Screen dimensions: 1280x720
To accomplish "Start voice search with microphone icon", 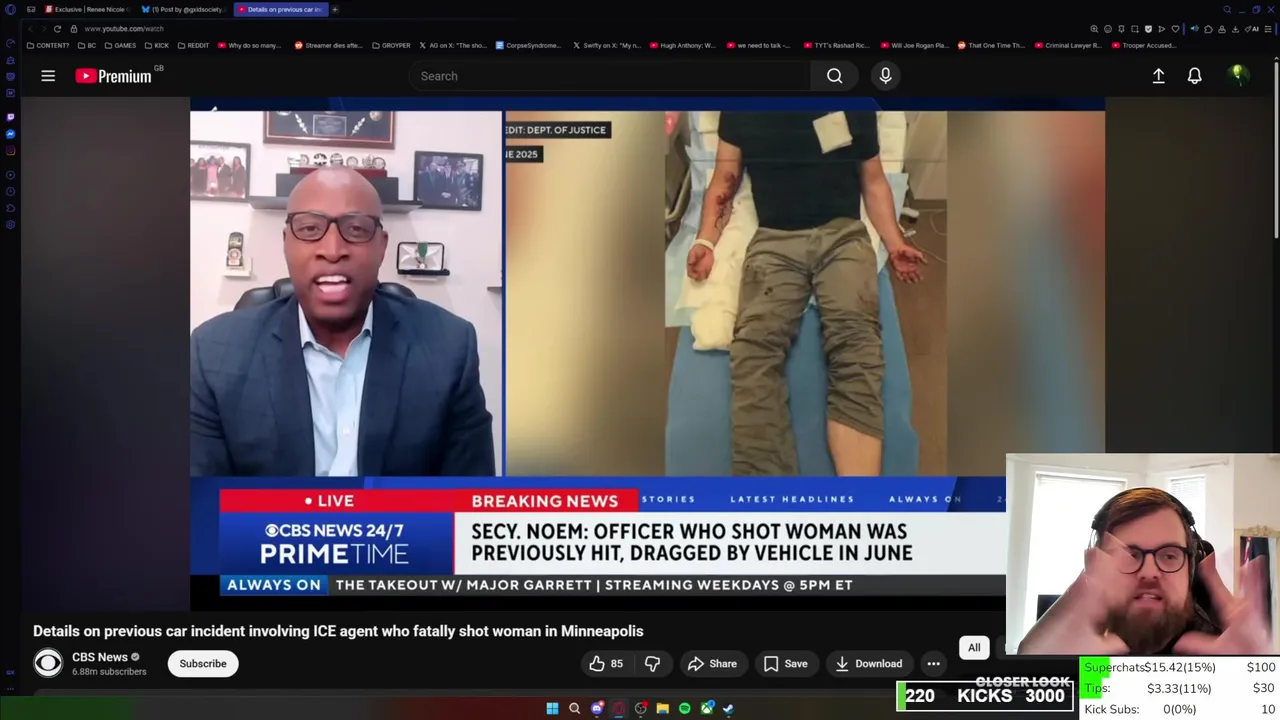I will click(x=885, y=76).
